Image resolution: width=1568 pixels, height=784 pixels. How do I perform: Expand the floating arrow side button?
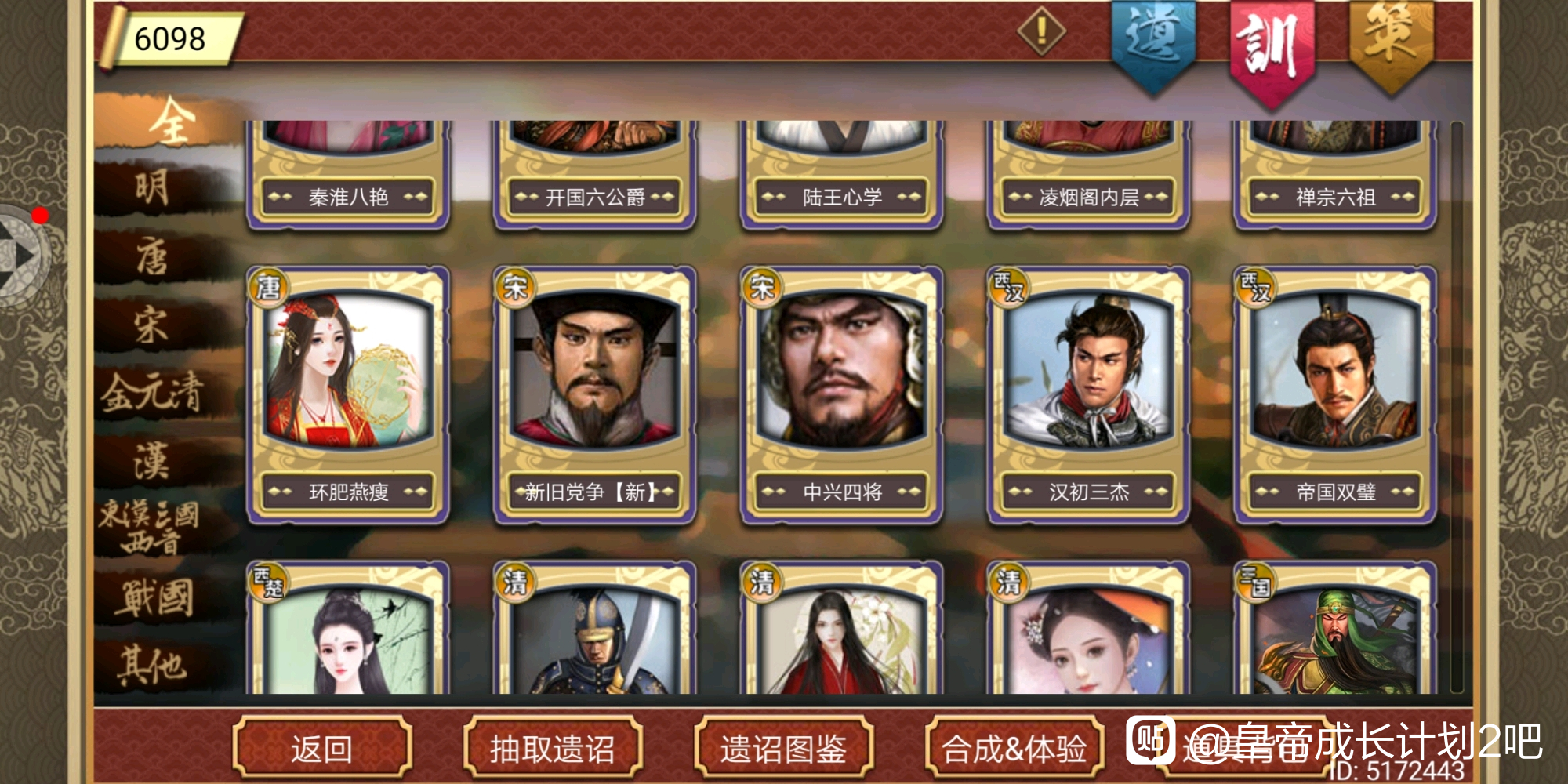click(x=24, y=255)
